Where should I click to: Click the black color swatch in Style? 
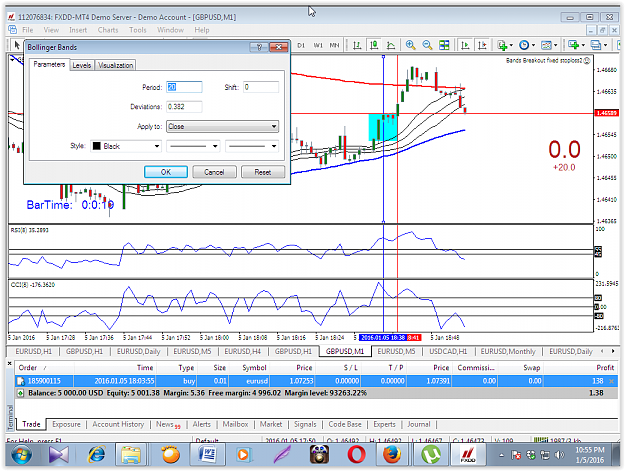(97, 146)
